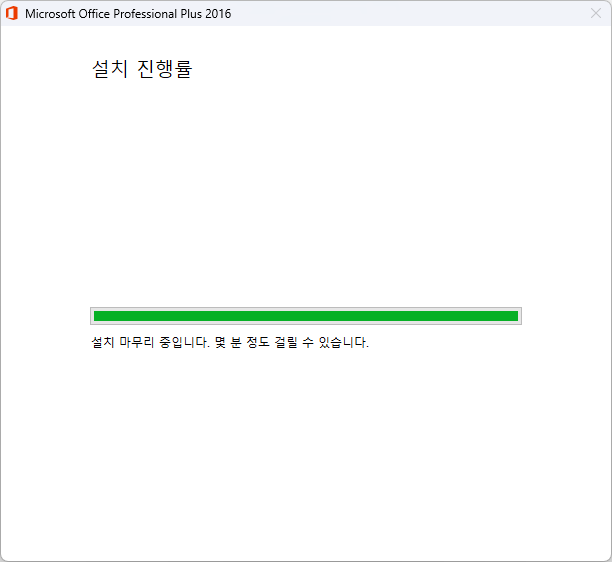Click the green installation progress bar
The height and width of the screenshot is (562, 612).
(x=306, y=316)
